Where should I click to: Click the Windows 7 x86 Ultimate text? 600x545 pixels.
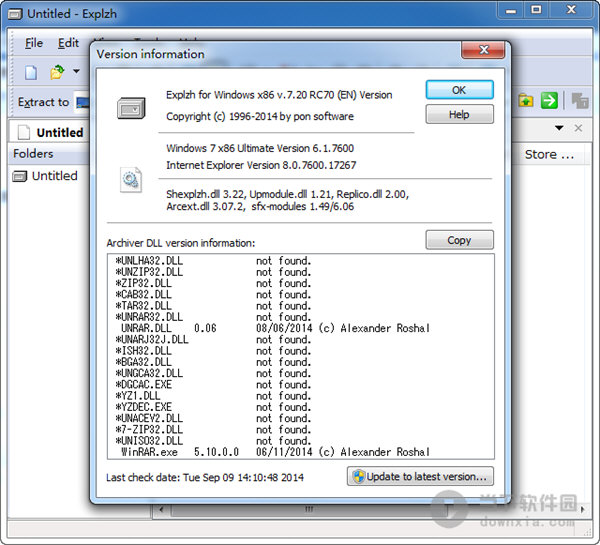[260, 148]
